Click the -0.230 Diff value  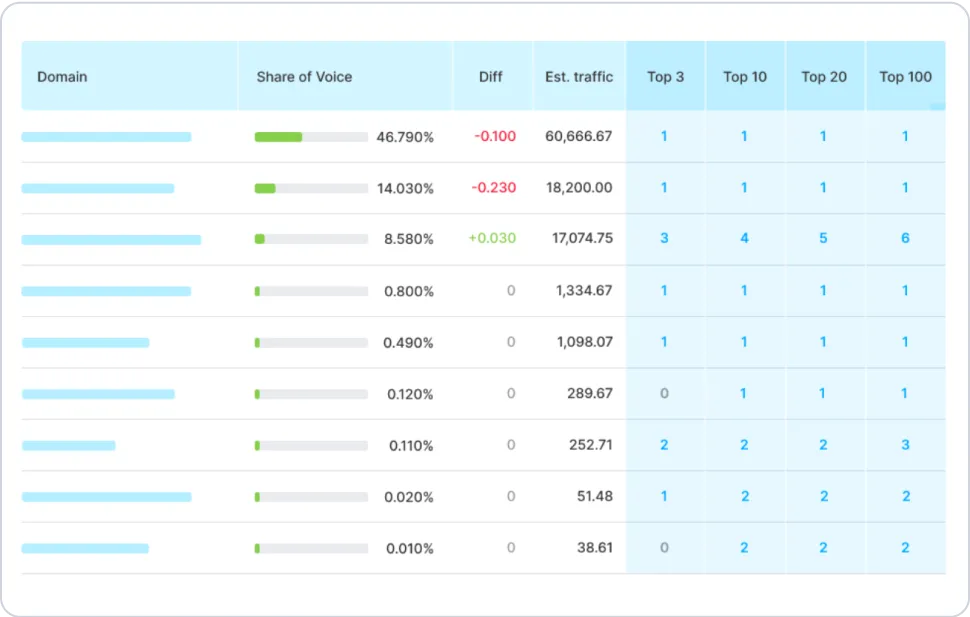pyautogui.click(x=495, y=188)
